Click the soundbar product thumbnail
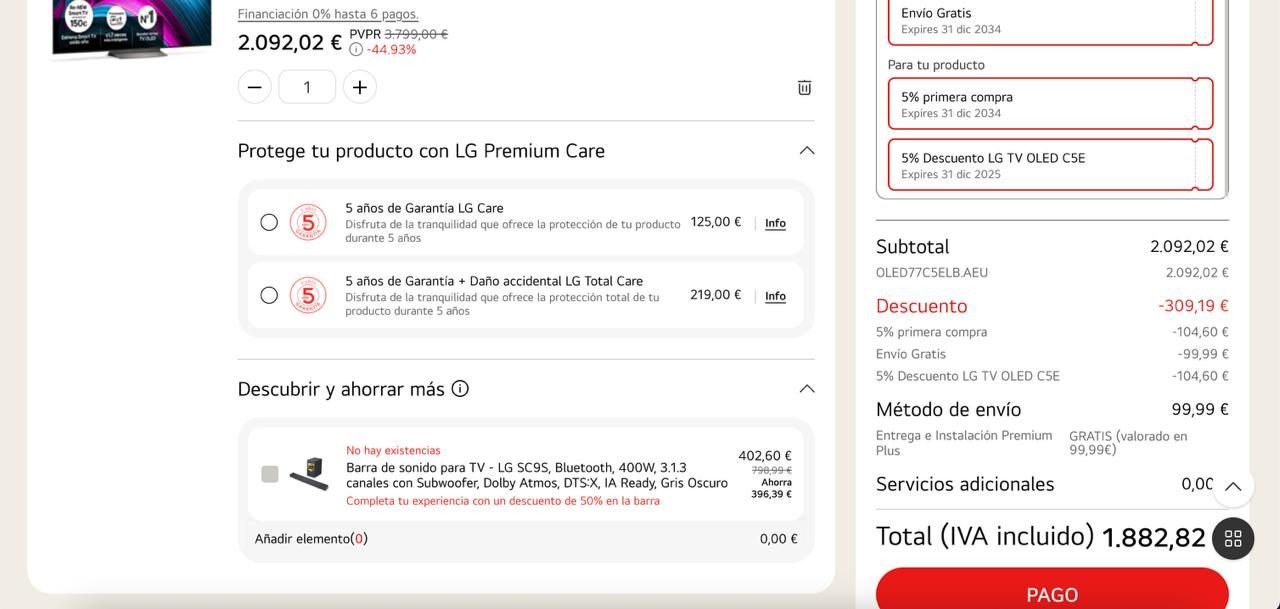1280x609 pixels. 309,474
